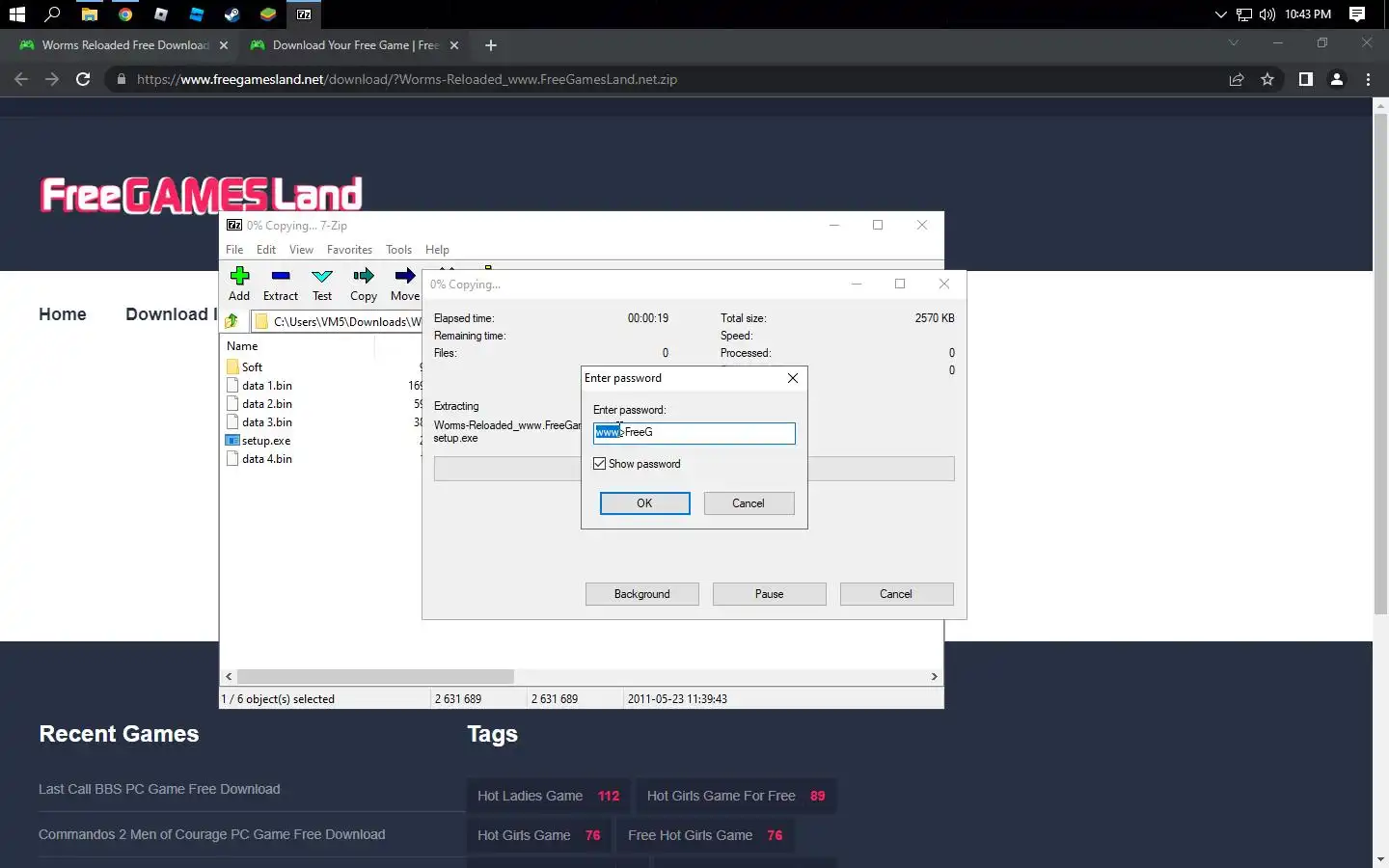
Task: Click Hot Ladies Game tag
Action: coord(548,796)
